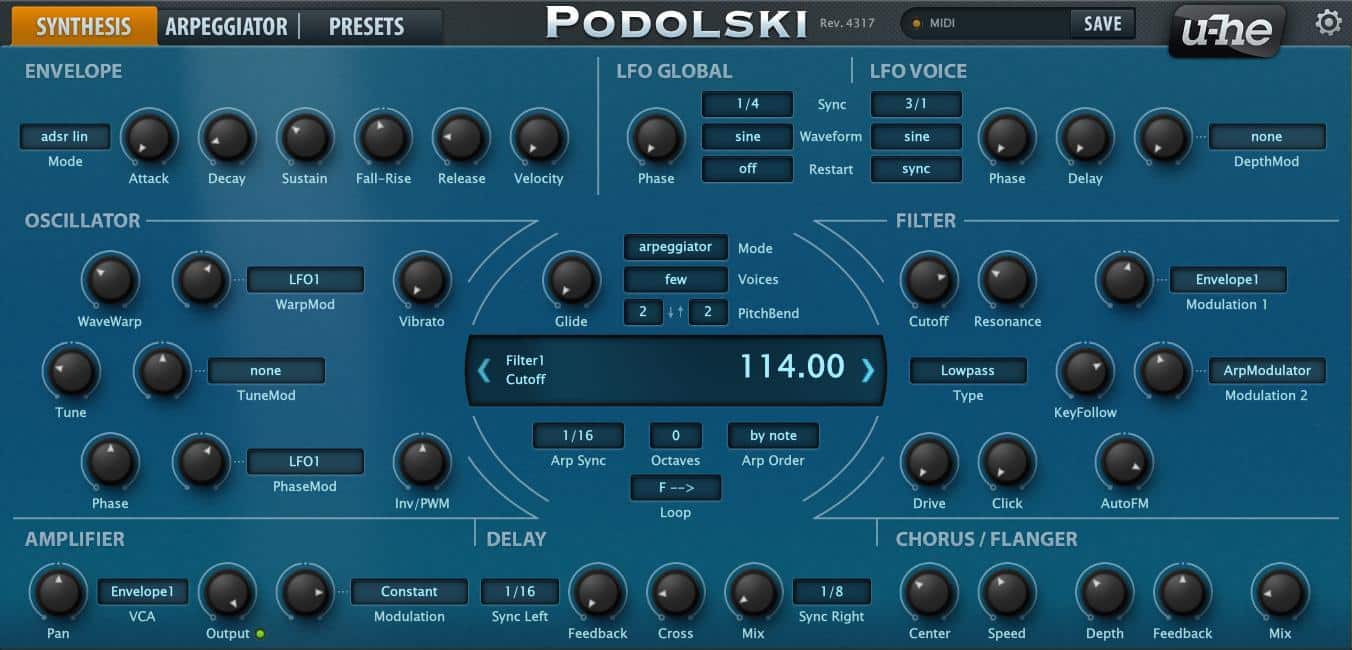Open the 'arpeggiator' voice Mode selector

tap(676, 247)
